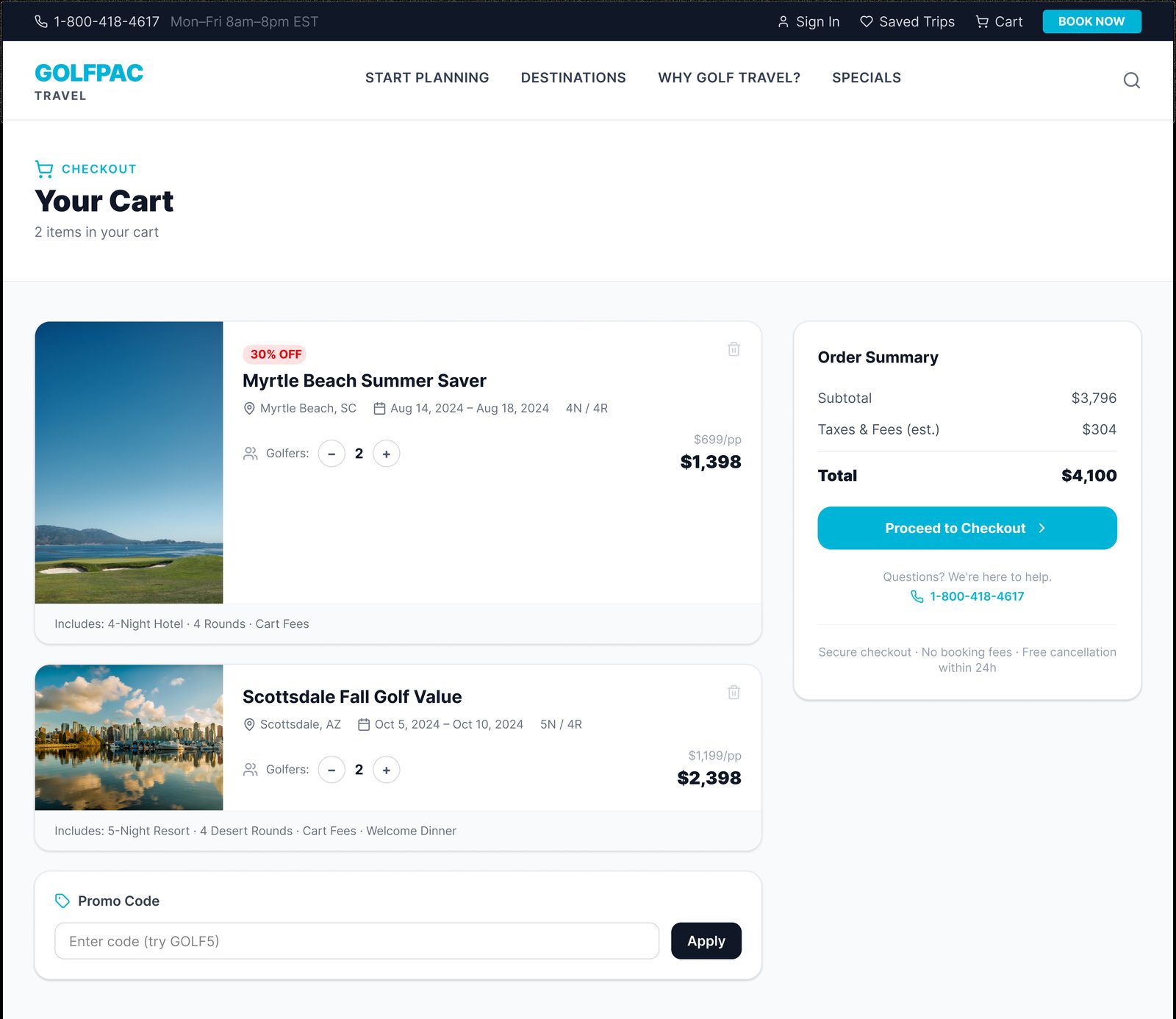Click the $2,398 price
The image size is (1176, 1019).
click(x=709, y=778)
